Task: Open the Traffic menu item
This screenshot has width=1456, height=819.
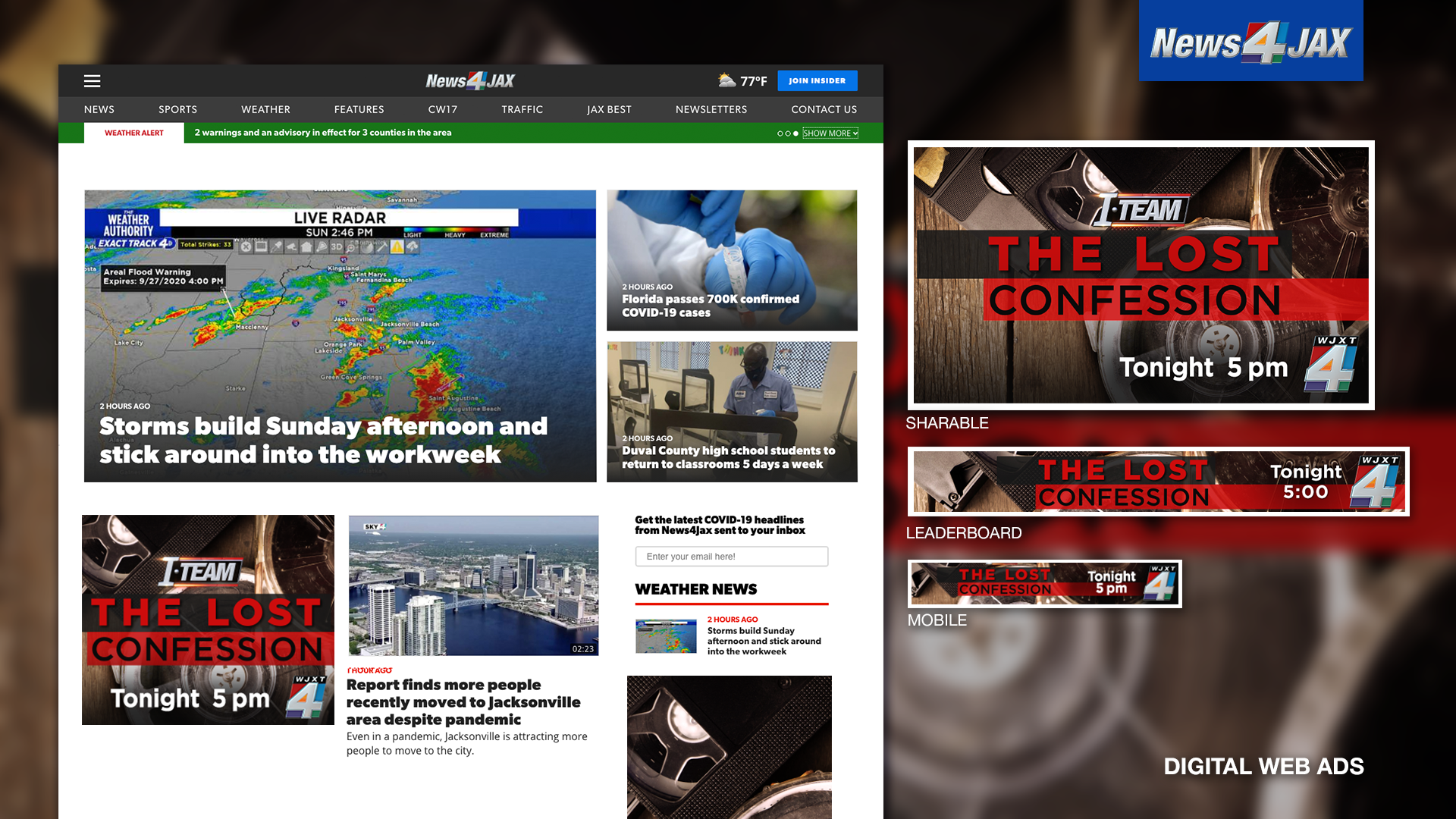Action: [522, 110]
